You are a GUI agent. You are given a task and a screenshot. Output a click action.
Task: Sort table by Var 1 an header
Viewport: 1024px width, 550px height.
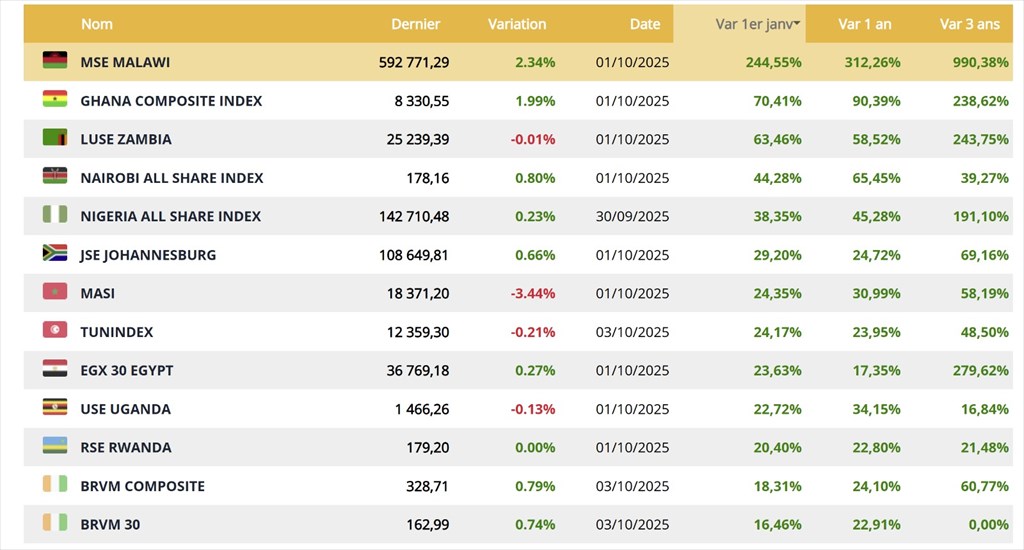pos(864,24)
